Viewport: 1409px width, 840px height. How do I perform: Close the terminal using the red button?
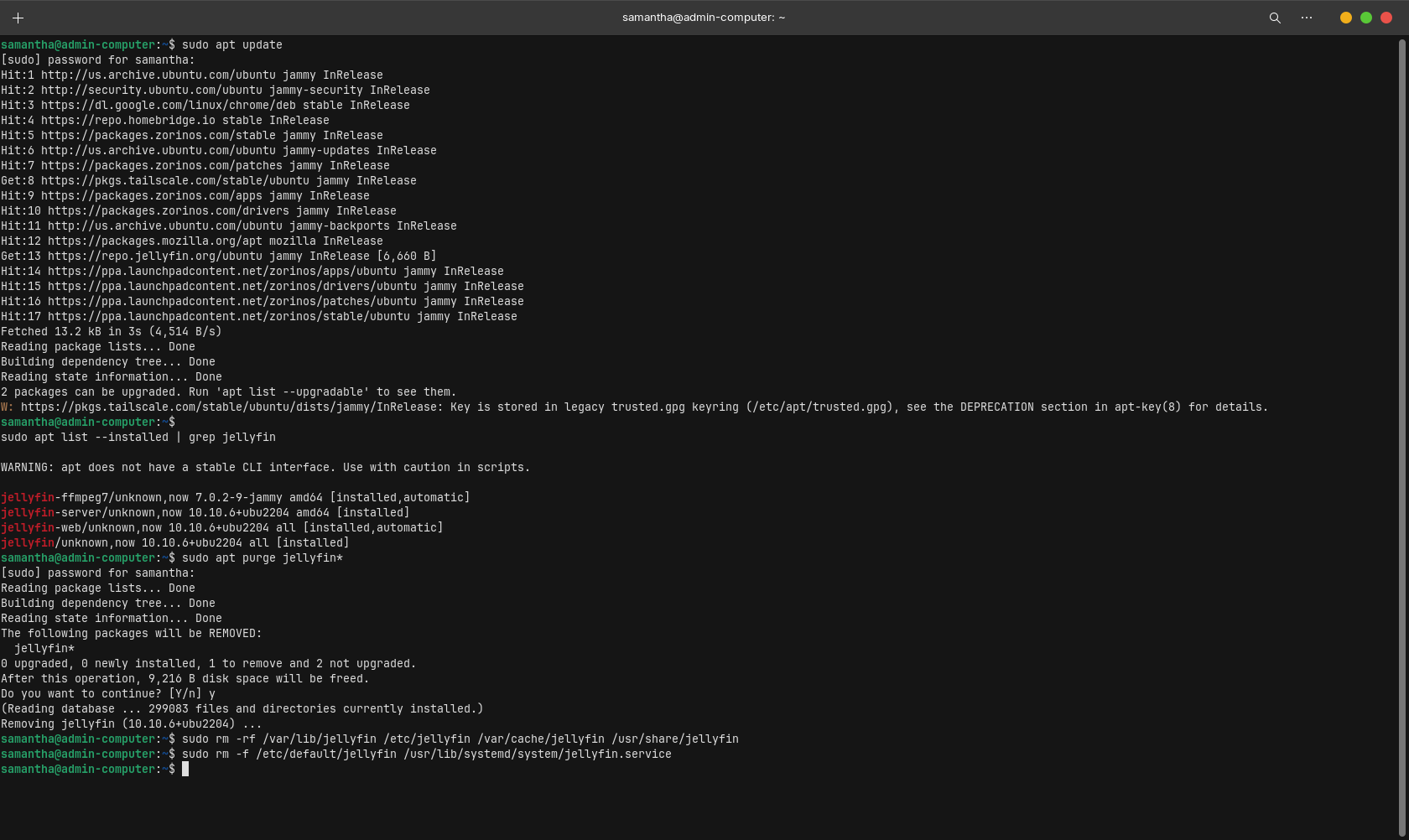(x=1386, y=18)
